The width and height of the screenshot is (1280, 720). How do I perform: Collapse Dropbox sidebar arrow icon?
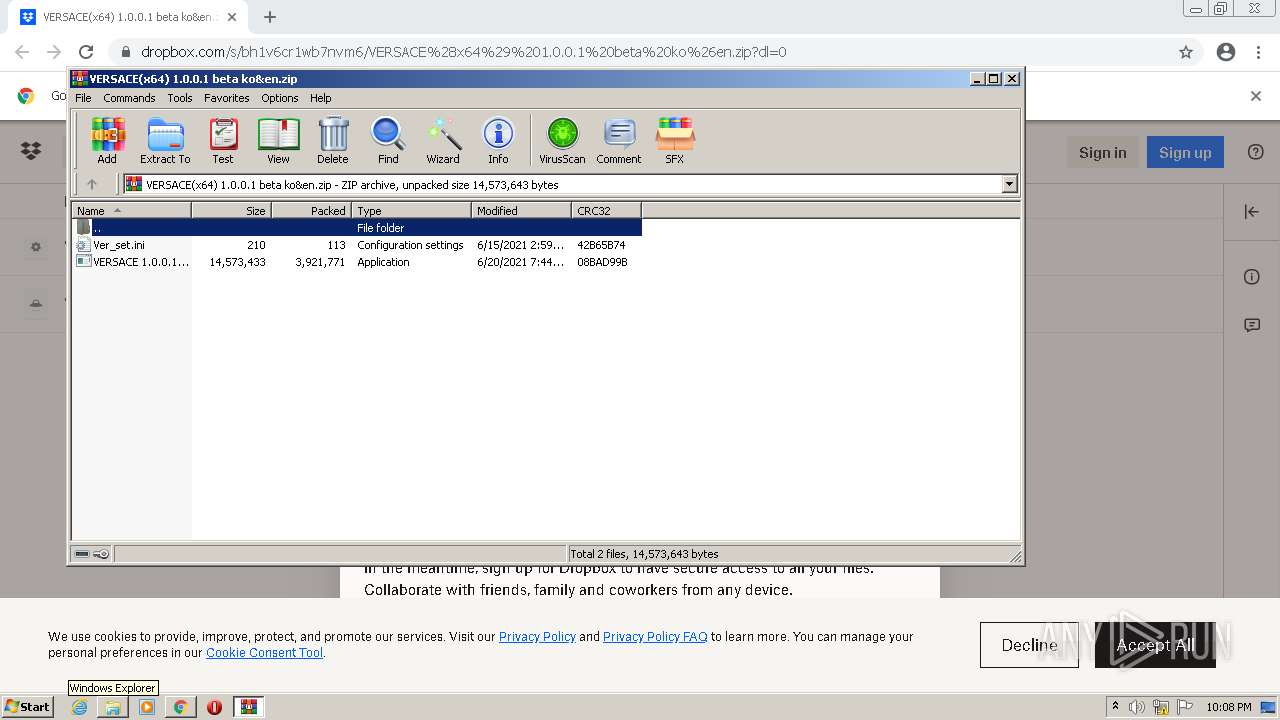click(x=1251, y=211)
